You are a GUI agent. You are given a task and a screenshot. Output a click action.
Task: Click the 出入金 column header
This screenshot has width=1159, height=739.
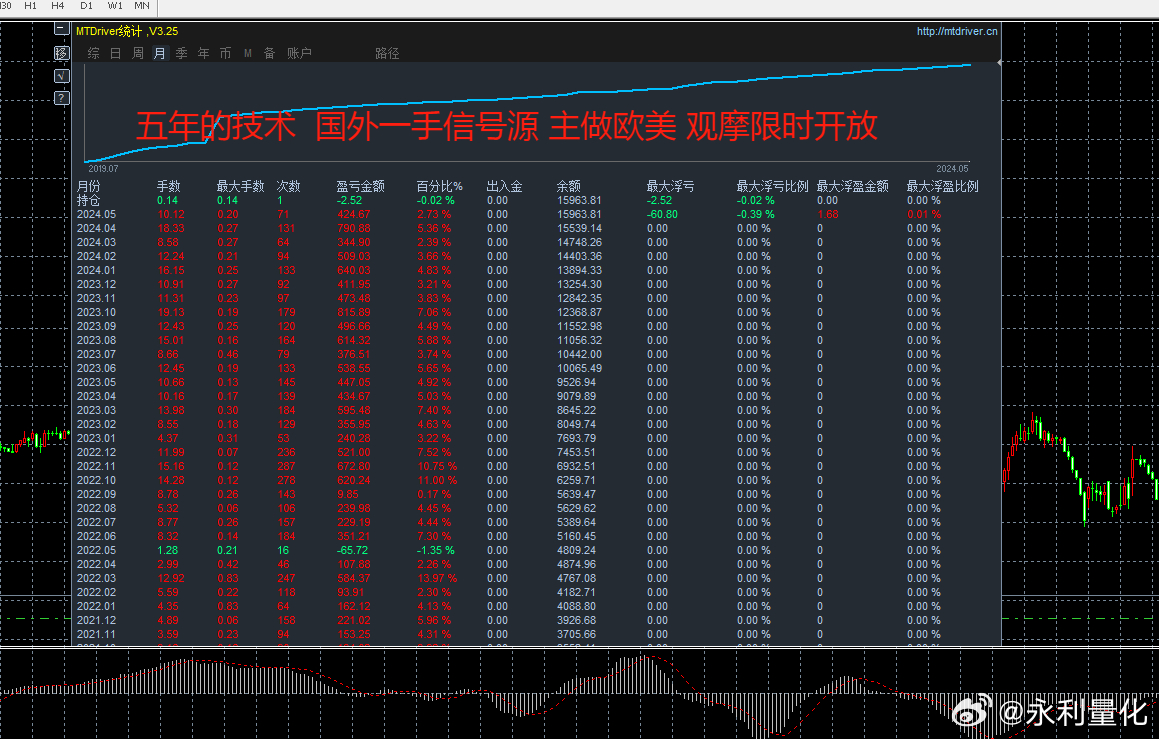tap(505, 186)
